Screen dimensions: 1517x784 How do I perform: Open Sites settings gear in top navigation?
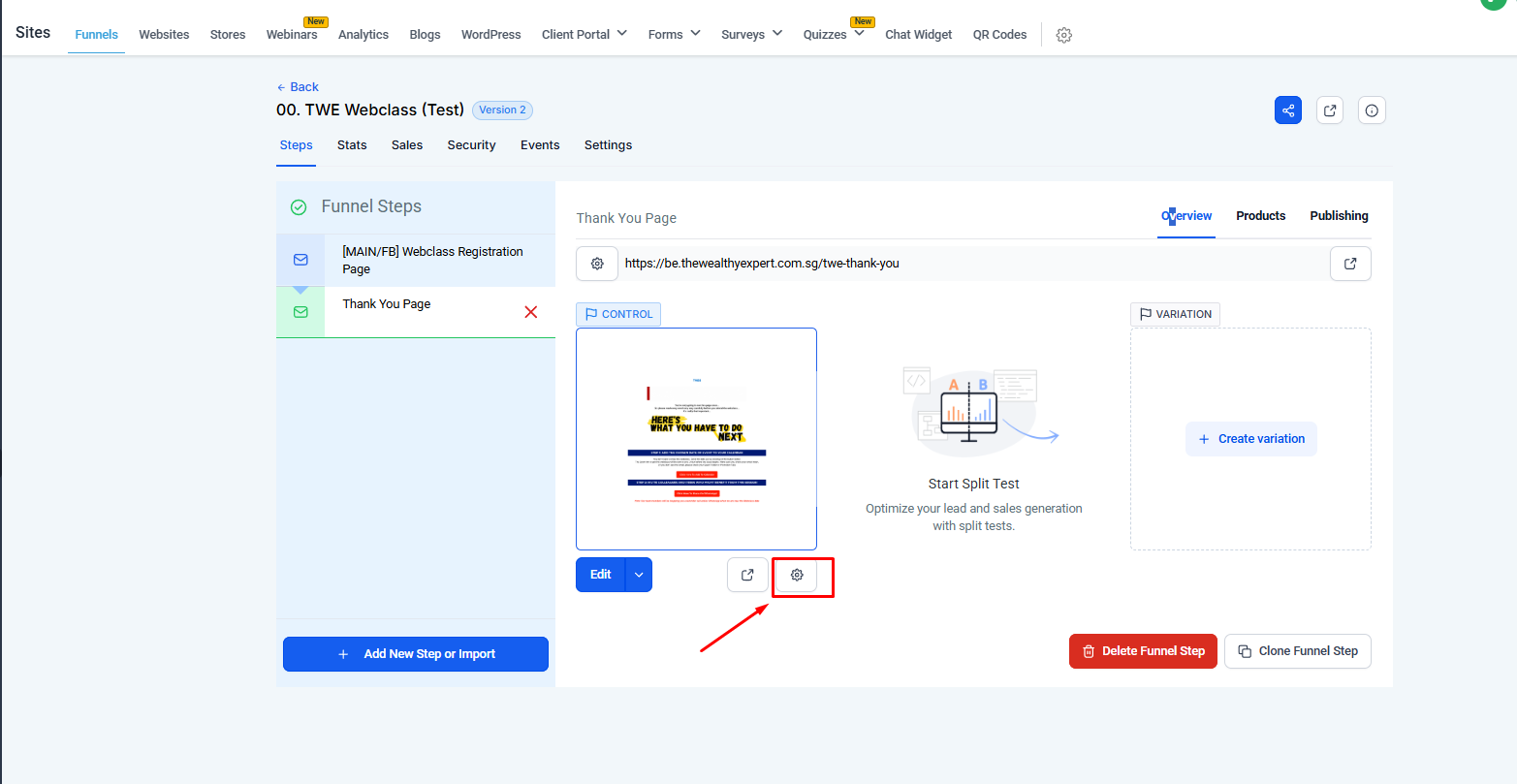click(1063, 35)
